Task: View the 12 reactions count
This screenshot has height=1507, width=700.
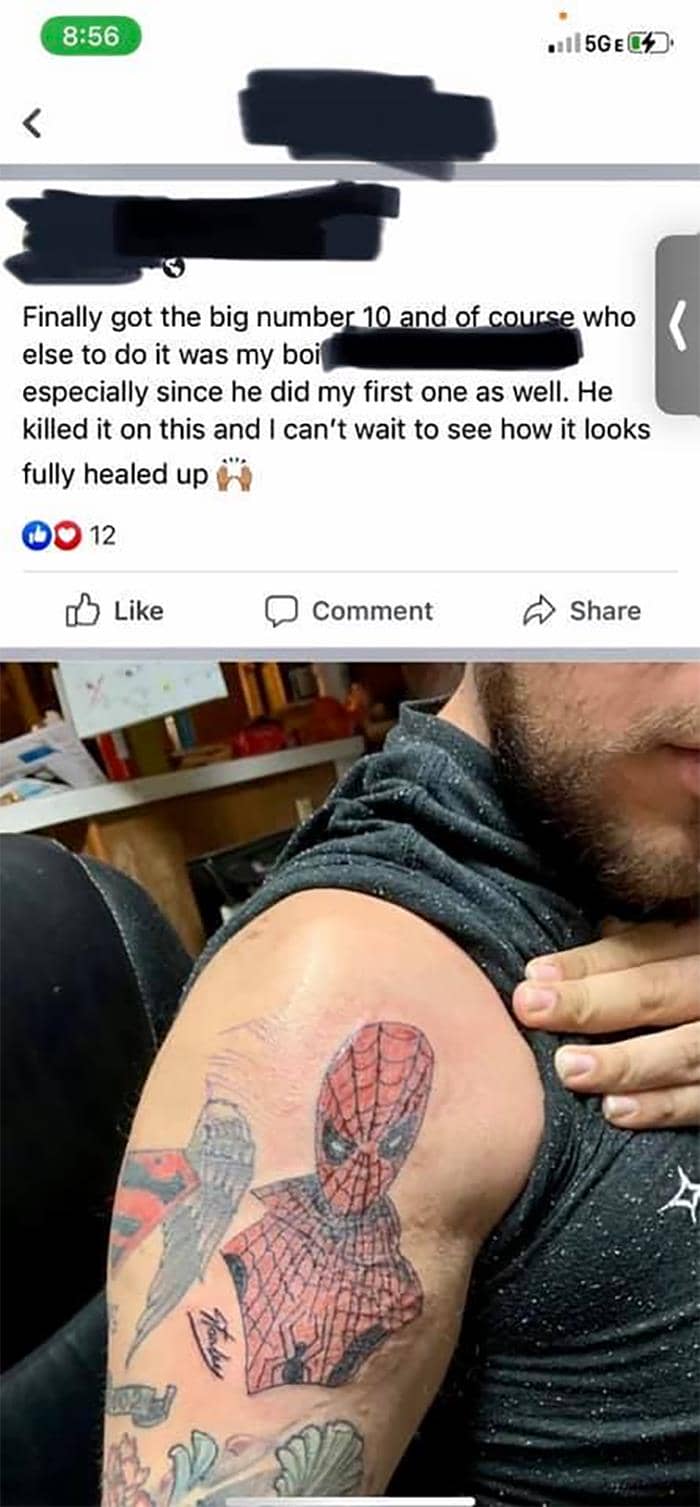Action: (103, 535)
